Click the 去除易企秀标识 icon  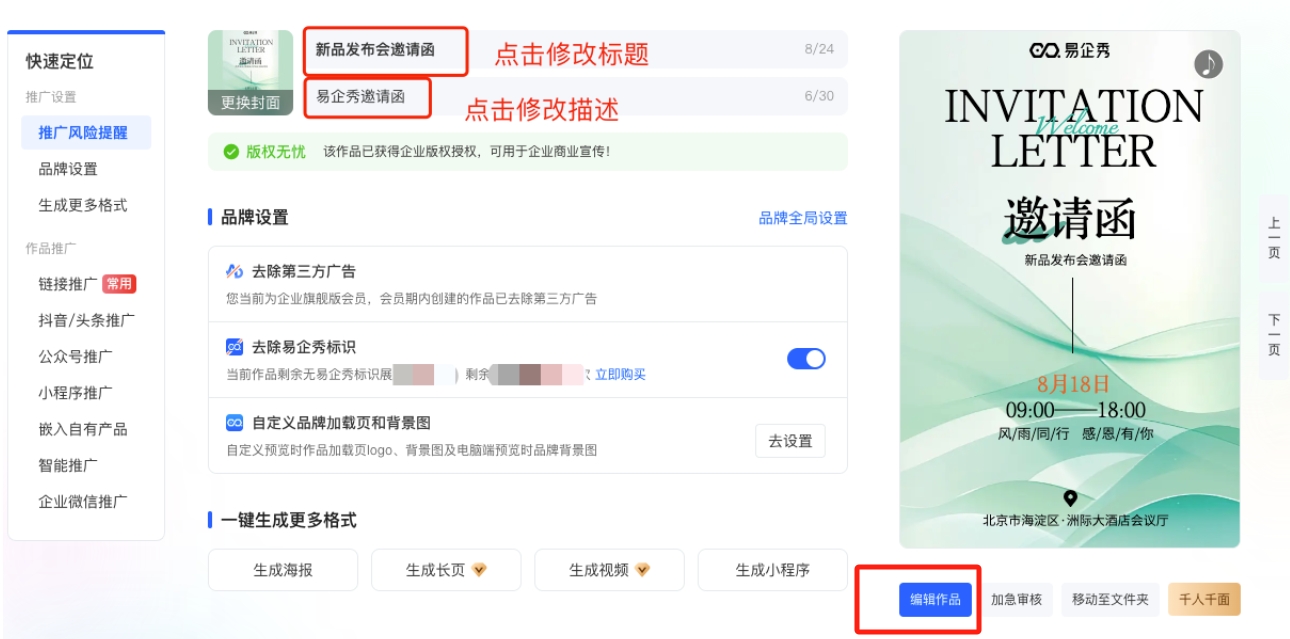coord(235,347)
